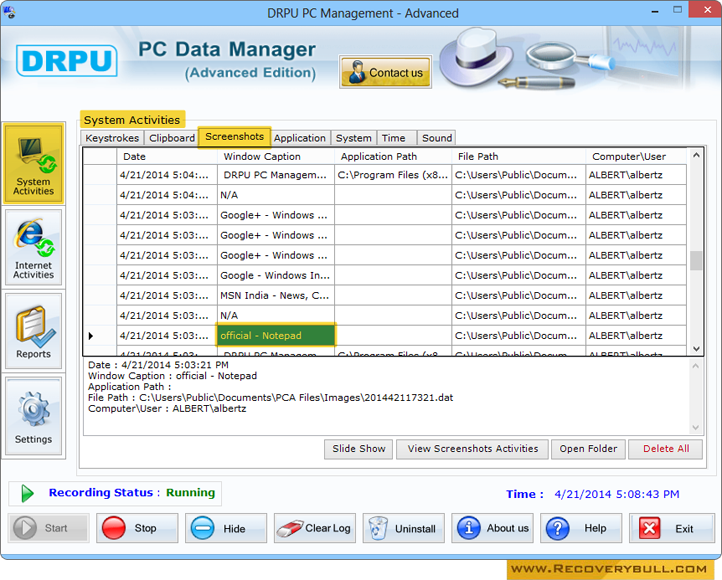722x580 pixels.
Task: Switch to the Keystrokes tab
Action: (112, 138)
